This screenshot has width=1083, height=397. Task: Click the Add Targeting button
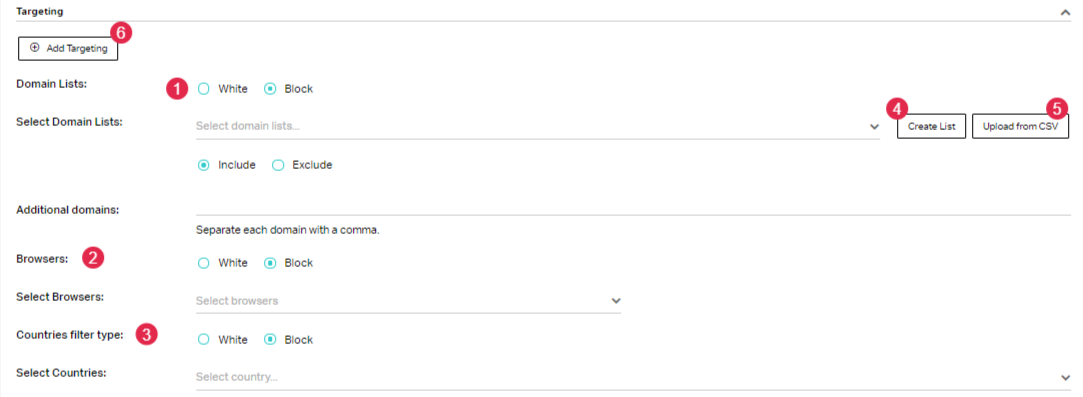(68, 48)
